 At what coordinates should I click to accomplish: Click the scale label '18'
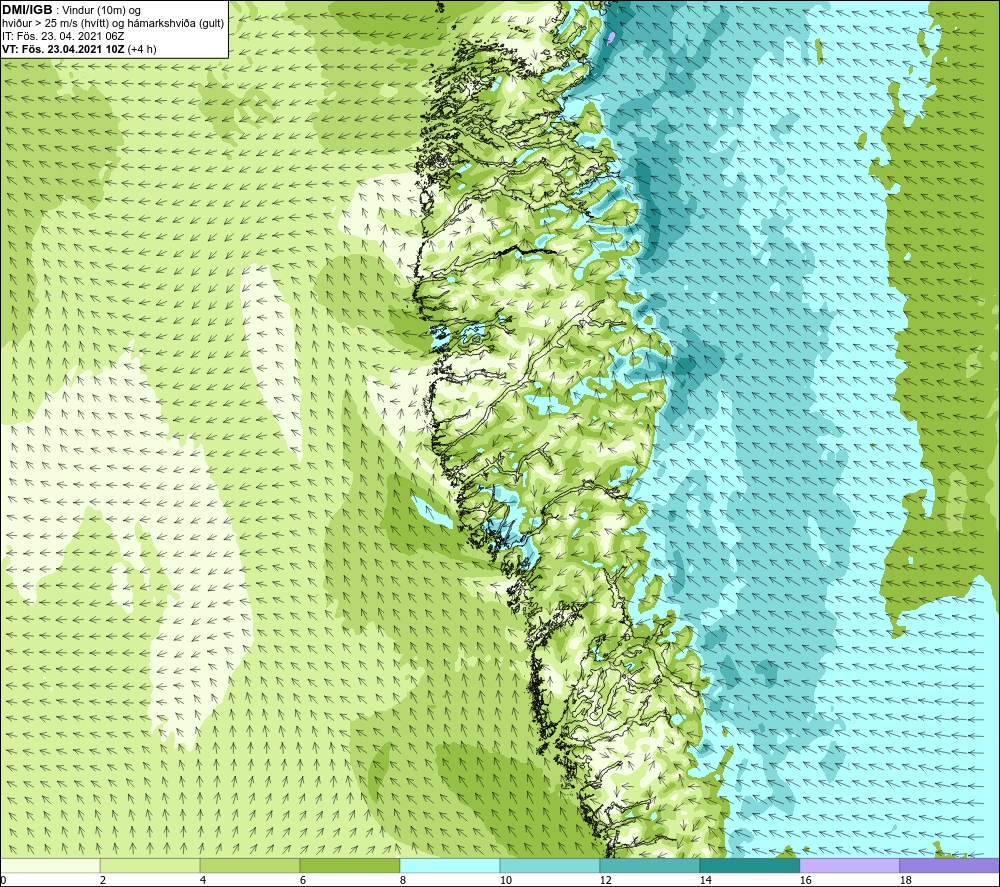pyautogui.click(x=905, y=880)
